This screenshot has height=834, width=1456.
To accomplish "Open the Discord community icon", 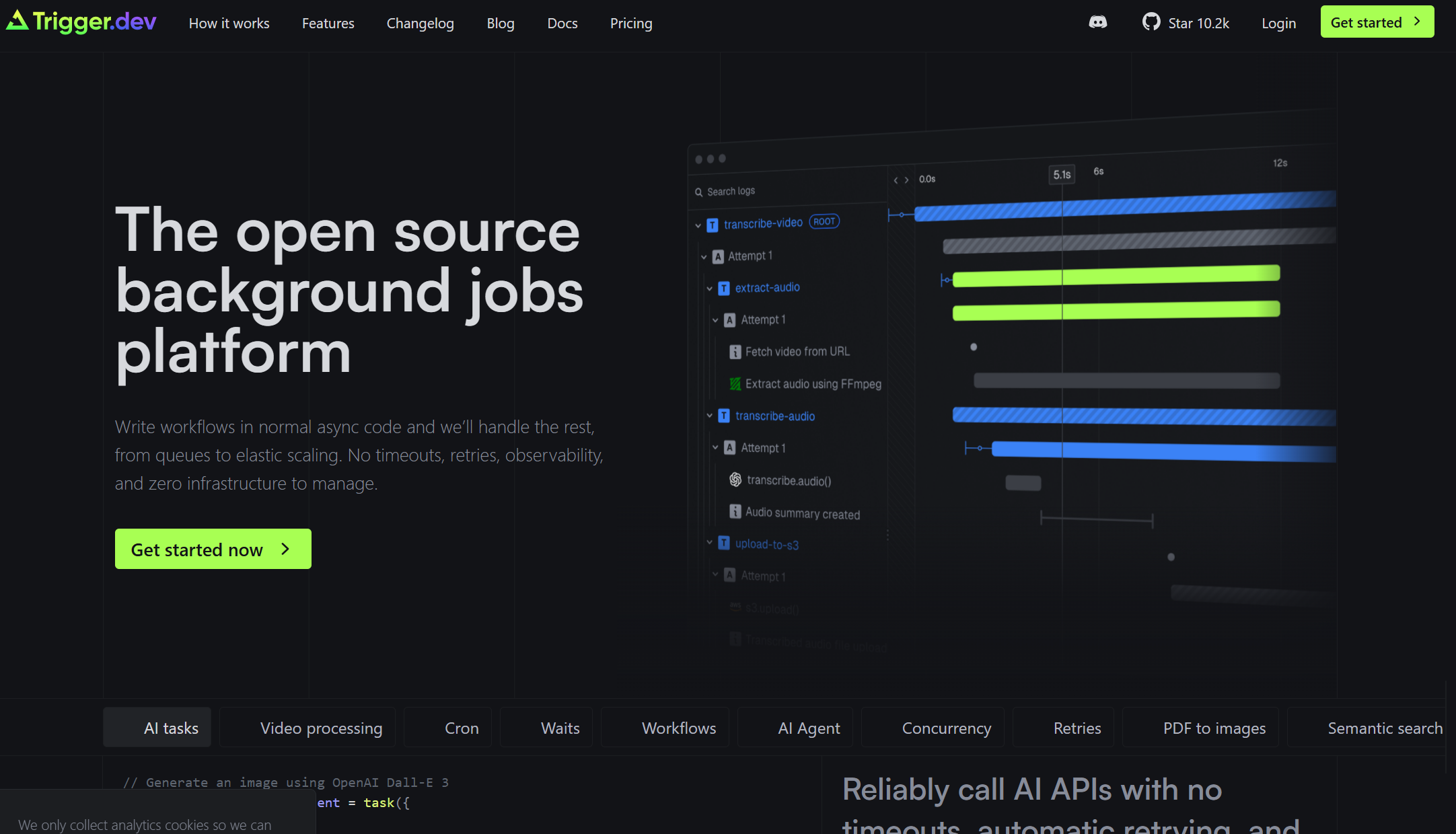I will click(1097, 22).
